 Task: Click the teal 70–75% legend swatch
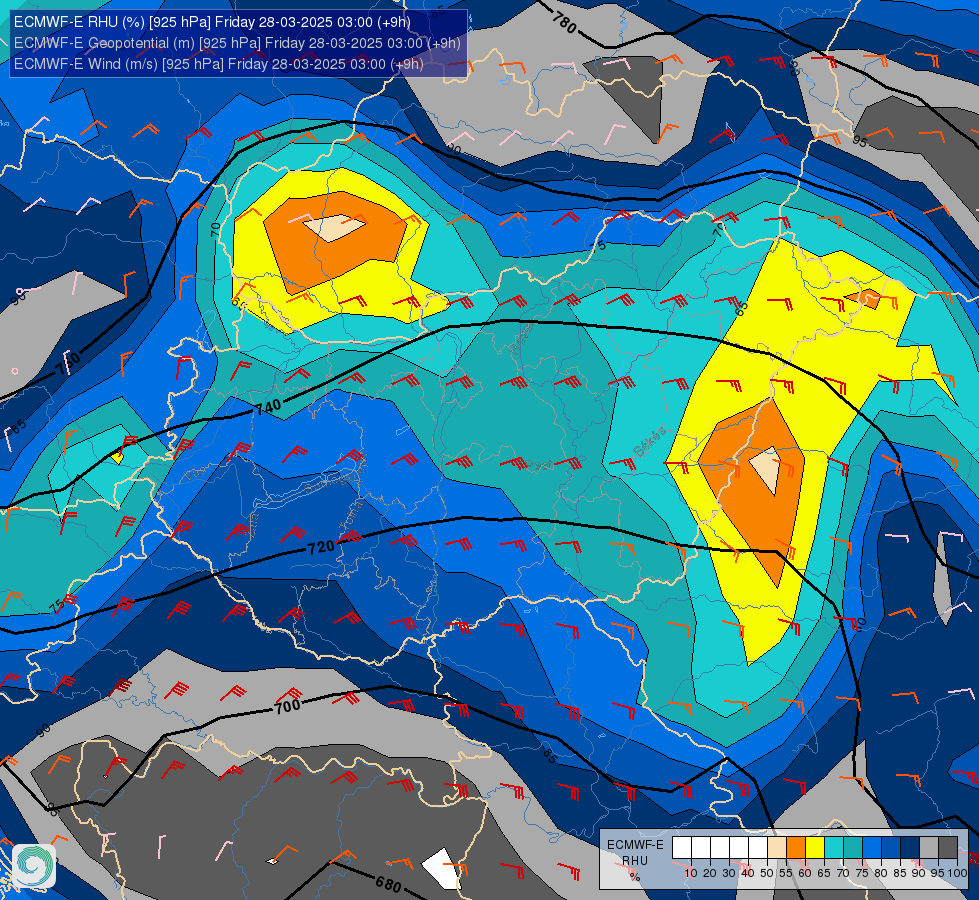(x=853, y=847)
